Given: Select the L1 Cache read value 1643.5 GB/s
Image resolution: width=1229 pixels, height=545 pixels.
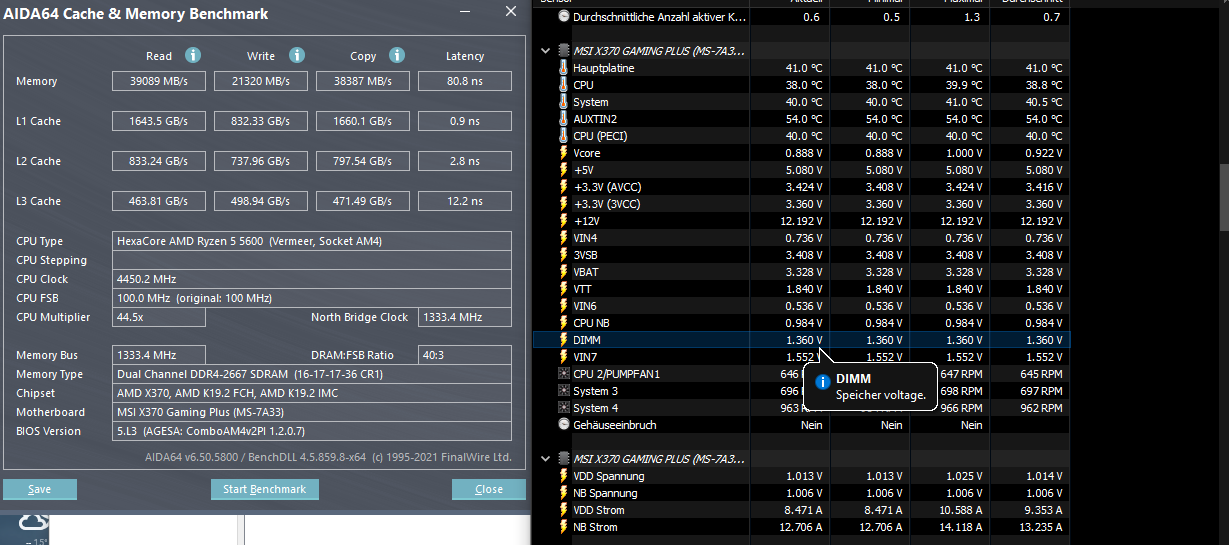Looking at the screenshot, I should pyautogui.click(x=159, y=121).
